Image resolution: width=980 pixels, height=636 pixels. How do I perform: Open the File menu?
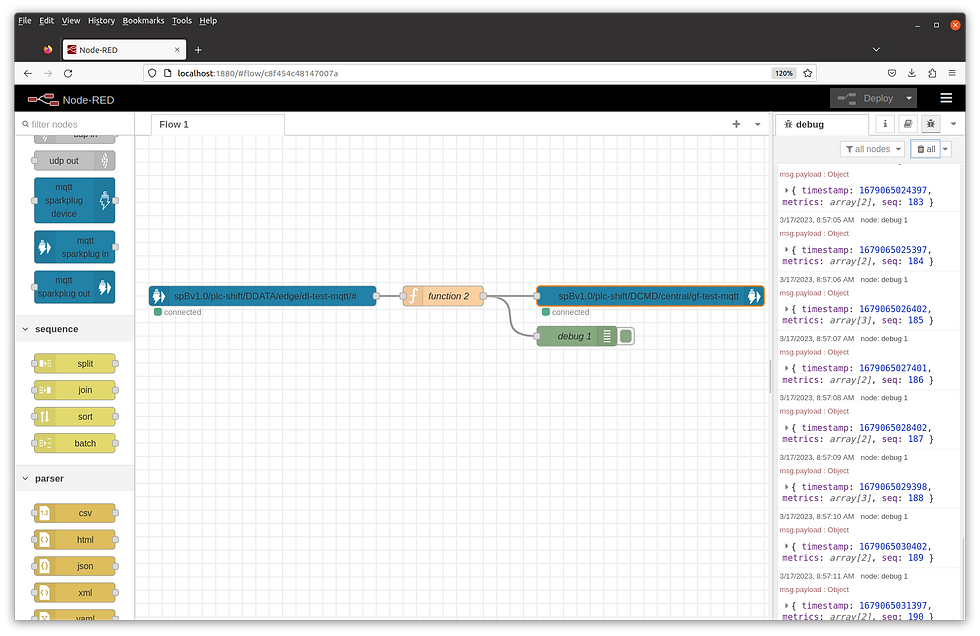coord(25,21)
